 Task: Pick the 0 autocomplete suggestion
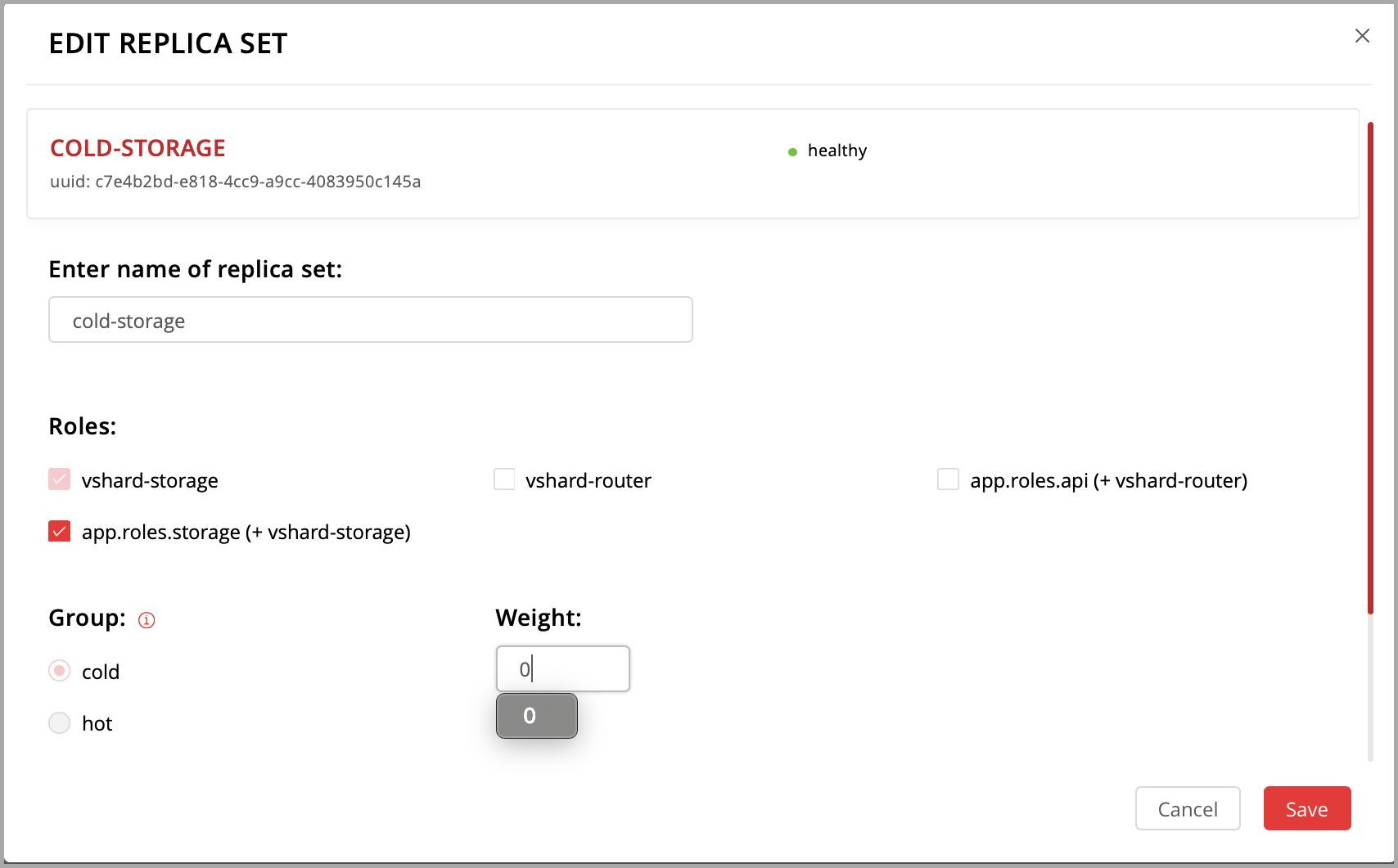point(537,716)
